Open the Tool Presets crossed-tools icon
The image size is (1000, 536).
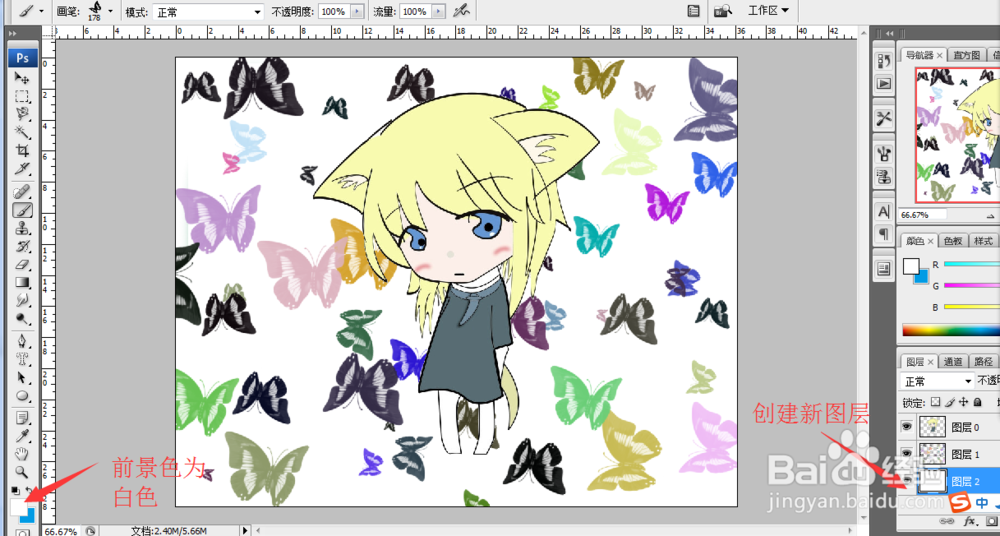click(x=884, y=118)
